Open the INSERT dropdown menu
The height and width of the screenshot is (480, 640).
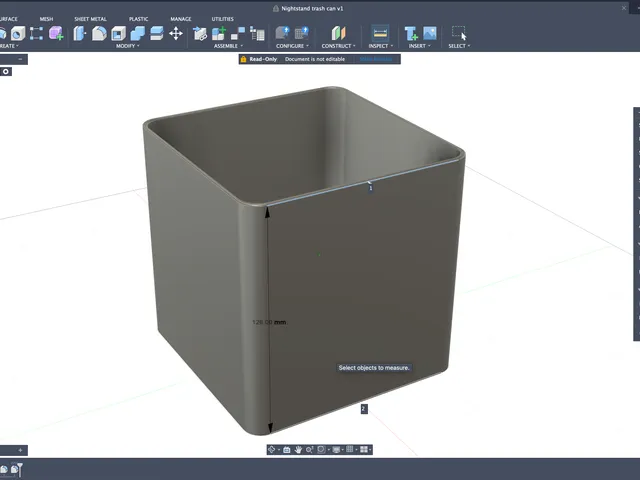click(420, 46)
